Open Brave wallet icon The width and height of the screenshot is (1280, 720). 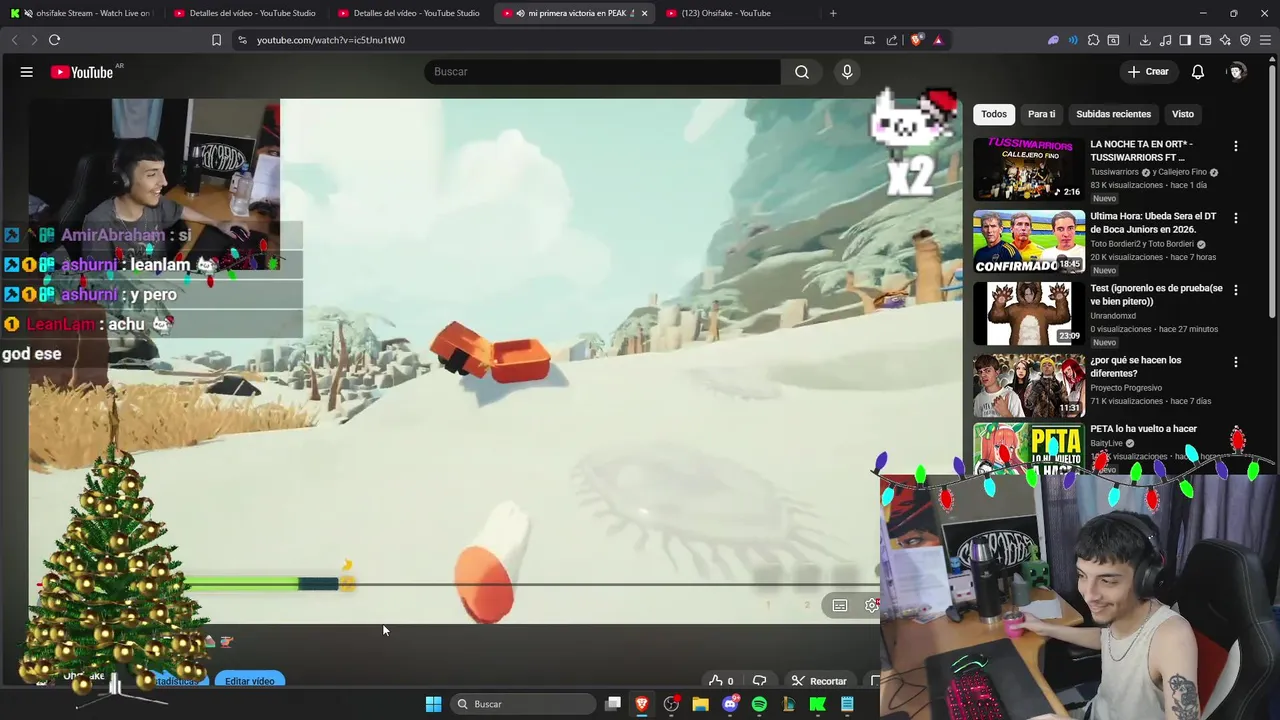tap(1205, 40)
